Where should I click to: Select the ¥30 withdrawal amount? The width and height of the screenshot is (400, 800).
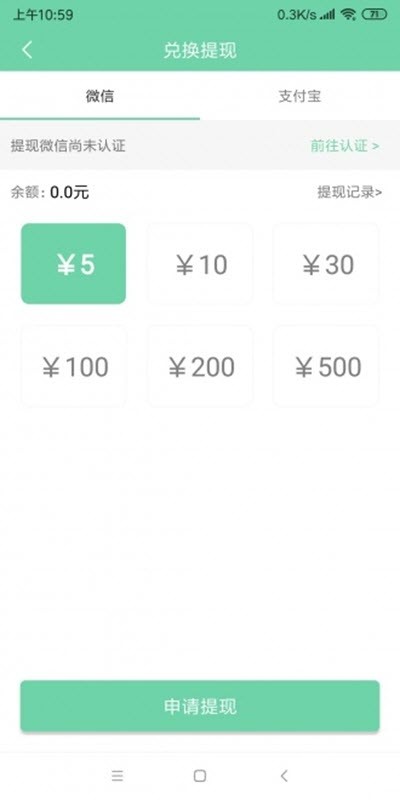[x=327, y=264]
